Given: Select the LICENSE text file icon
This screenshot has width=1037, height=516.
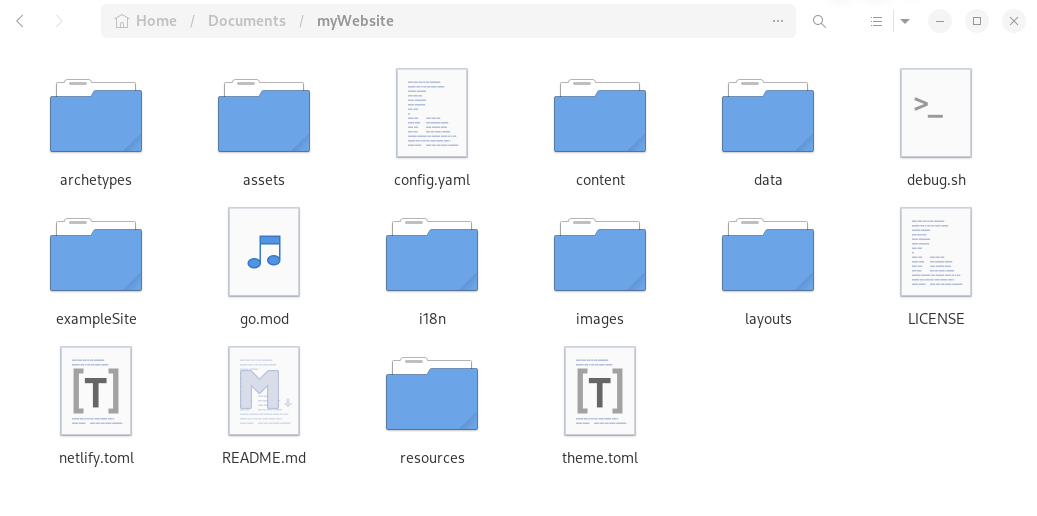Looking at the screenshot, I should pos(935,252).
